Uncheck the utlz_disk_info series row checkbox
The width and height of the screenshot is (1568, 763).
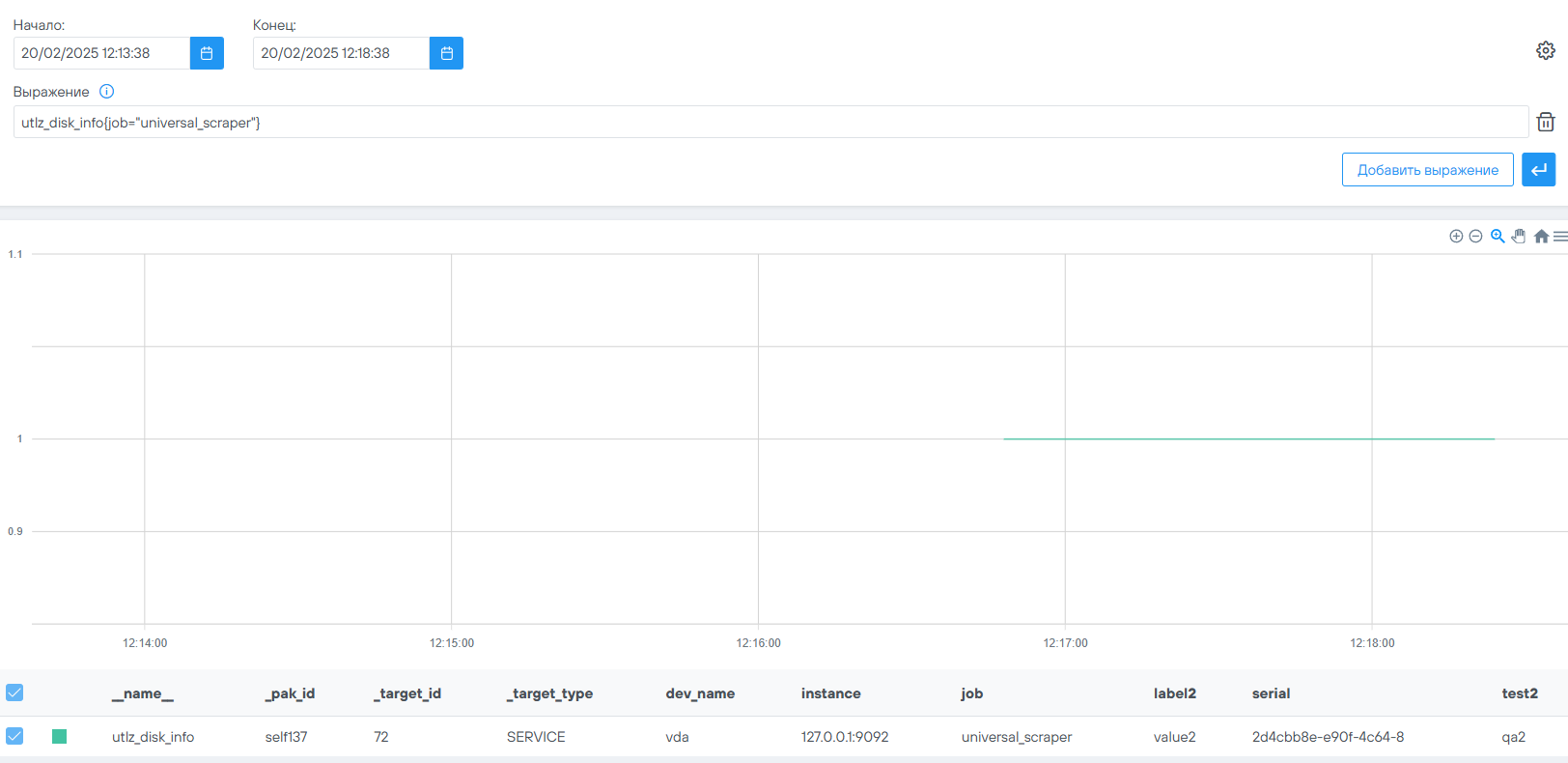point(14,736)
